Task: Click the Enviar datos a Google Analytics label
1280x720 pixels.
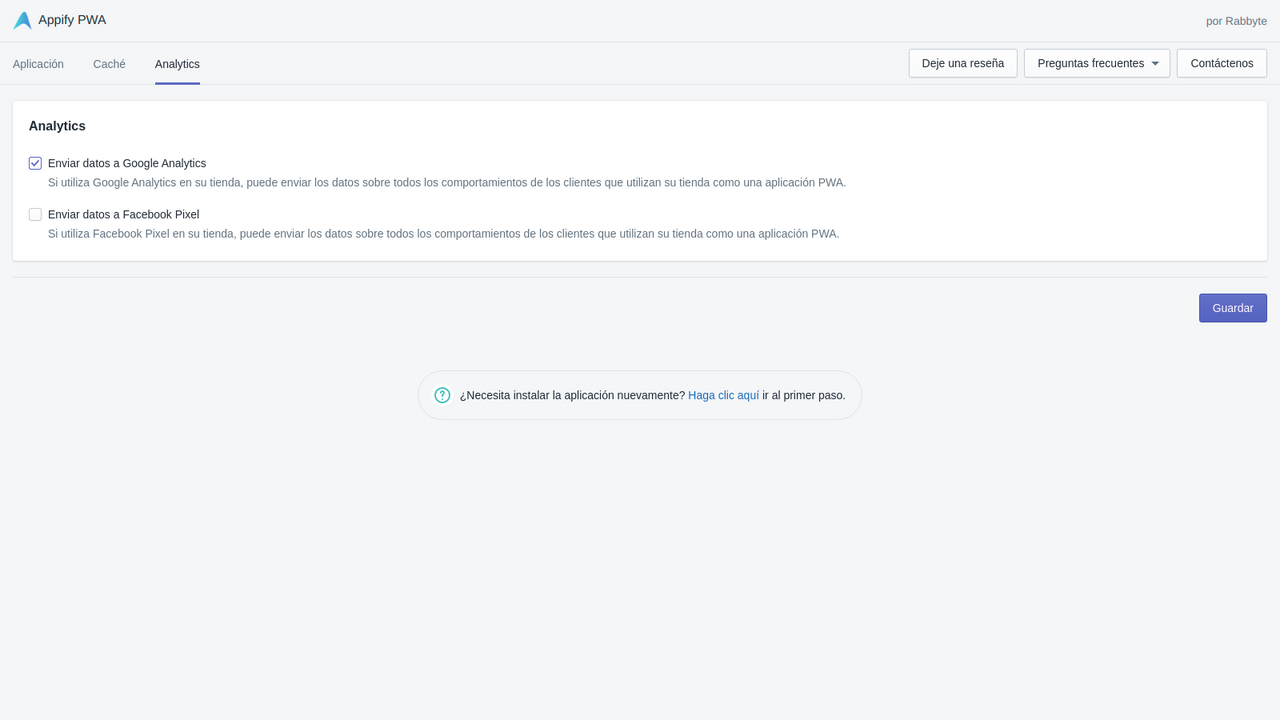Action: [x=127, y=163]
